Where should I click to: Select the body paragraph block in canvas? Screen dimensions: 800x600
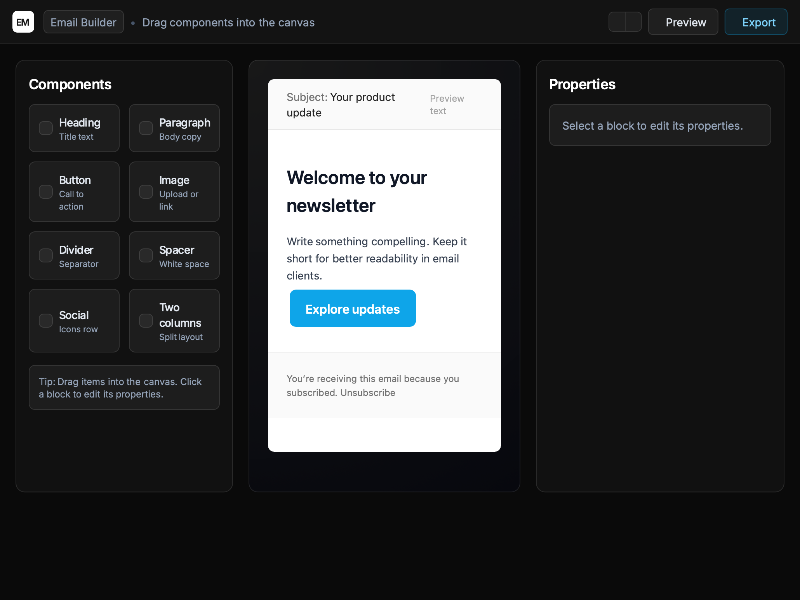[x=377, y=258]
